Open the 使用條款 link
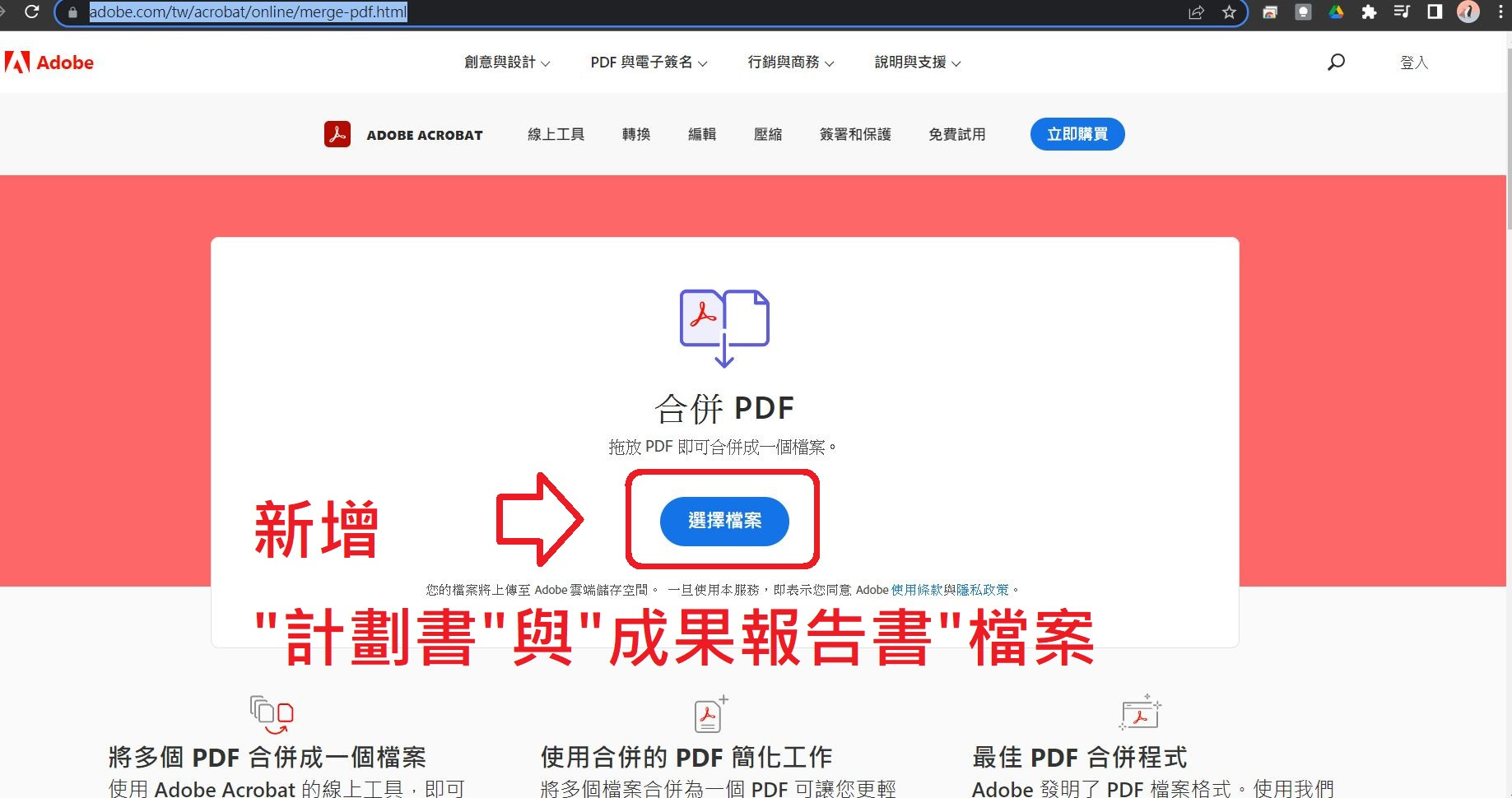 point(917,590)
